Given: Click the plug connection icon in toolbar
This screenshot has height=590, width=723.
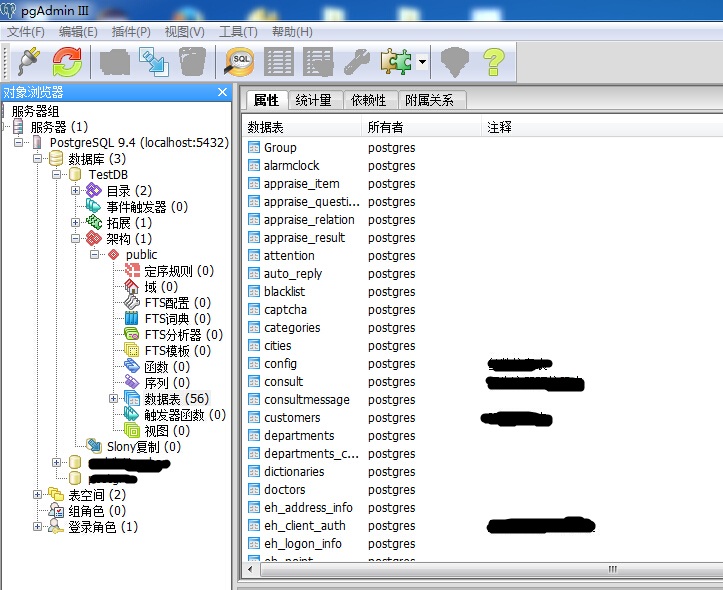Looking at the screenshot, I should click(x=30, y=62).
